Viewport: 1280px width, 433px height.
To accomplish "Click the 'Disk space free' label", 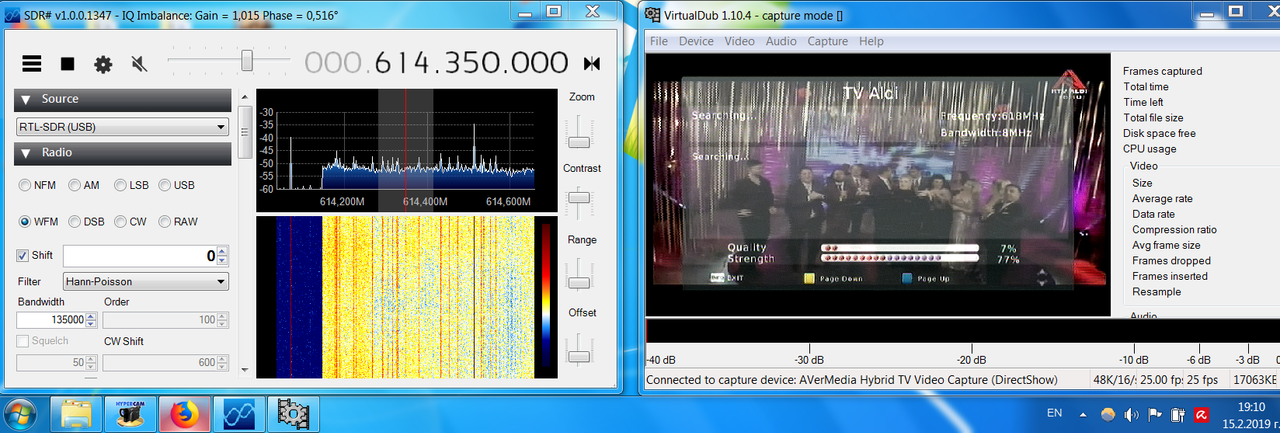I will [x=1159, y=133].
